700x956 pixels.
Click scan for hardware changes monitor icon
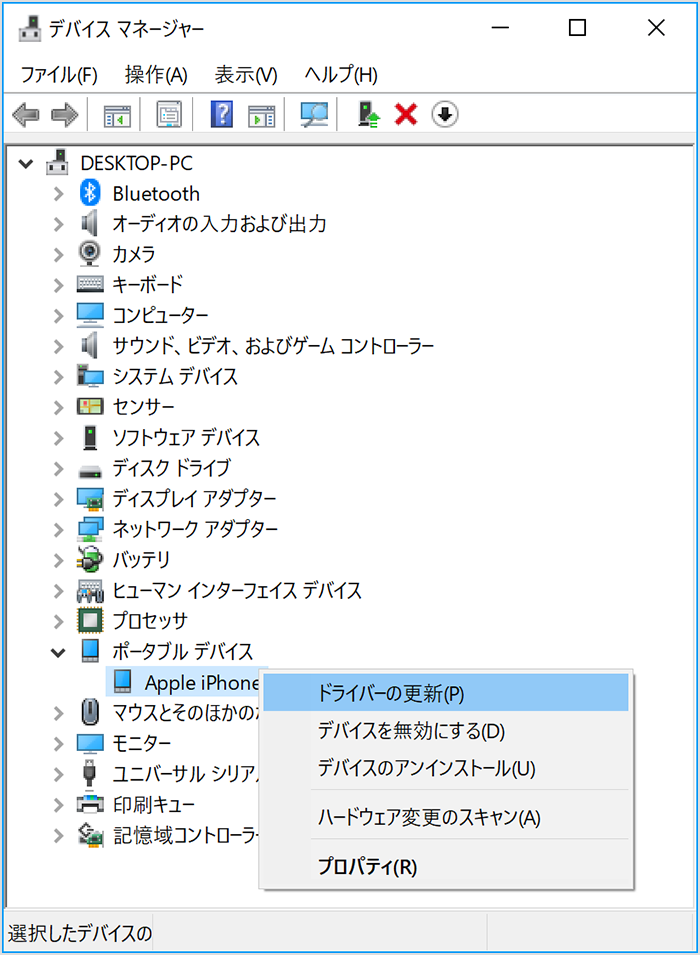click(x=315, y=115)
